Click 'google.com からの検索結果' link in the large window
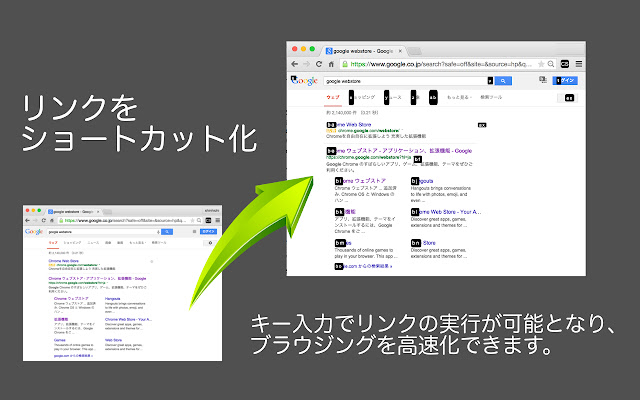The width and height of the screenshot is (640, 400). (363, 266)
